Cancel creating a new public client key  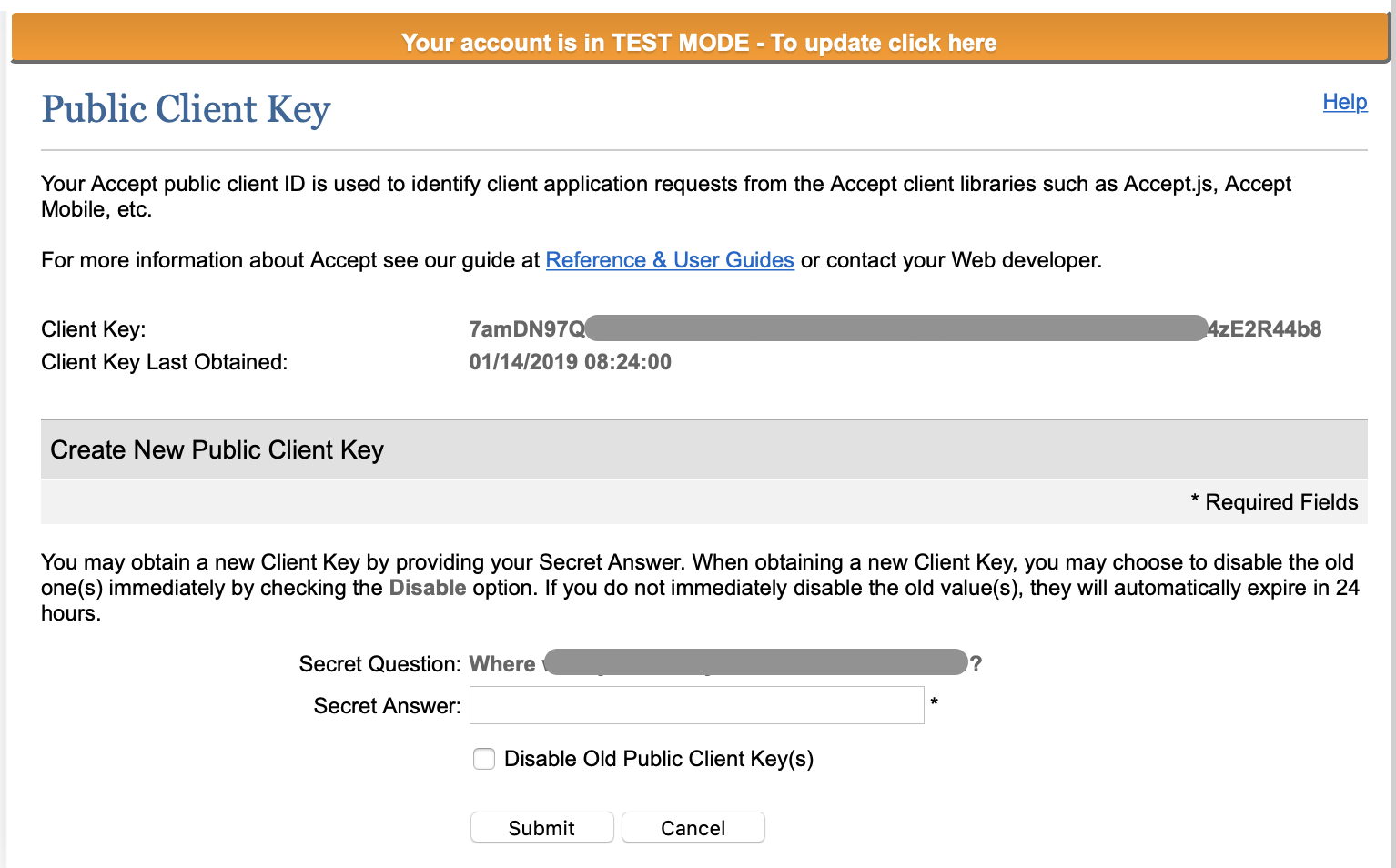tap(693, 827)
